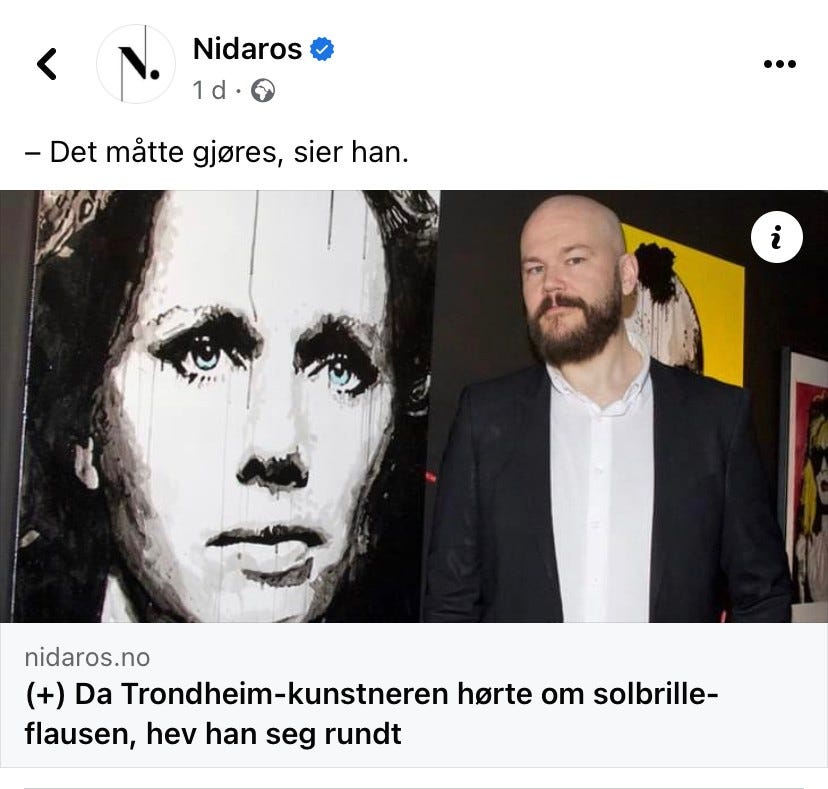Viewport: 828px width, 789px height.
Task: Tap the globe public audience icon
Action: point(262,91)
